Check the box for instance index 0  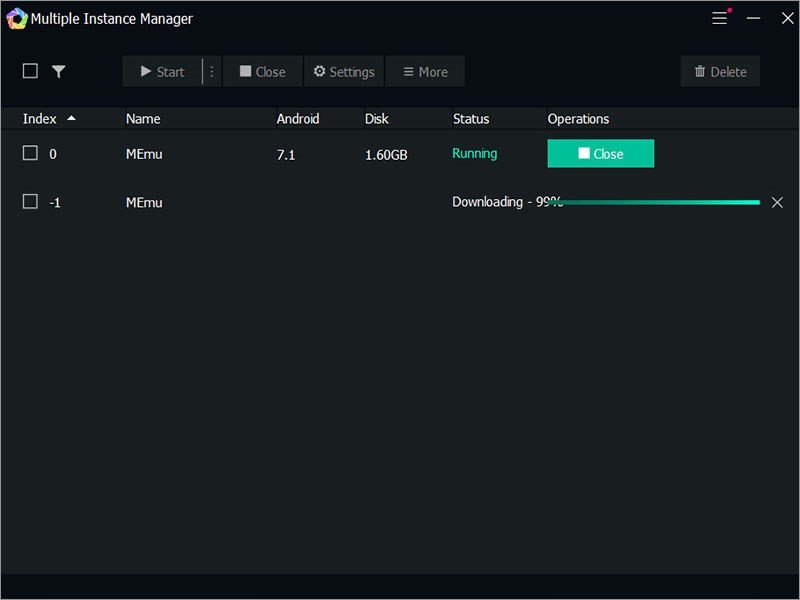point(30,153)
